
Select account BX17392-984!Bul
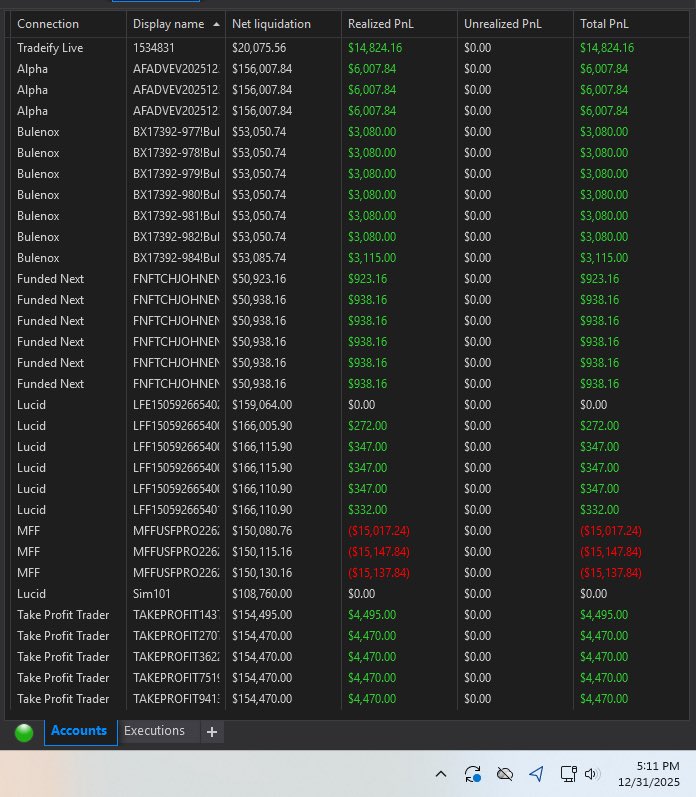point(176,258)
